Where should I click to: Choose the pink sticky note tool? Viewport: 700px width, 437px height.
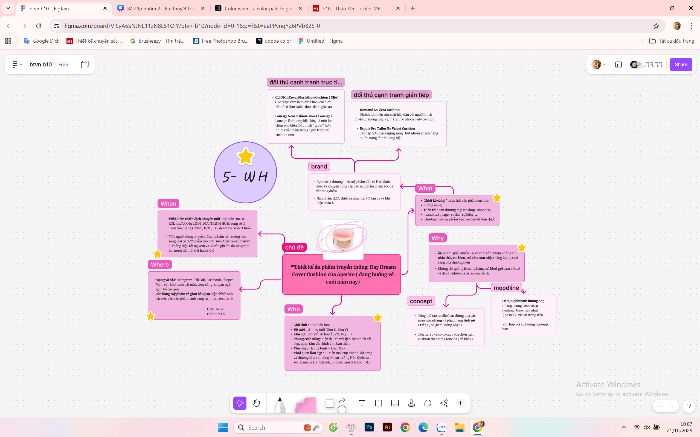[306, 405]
